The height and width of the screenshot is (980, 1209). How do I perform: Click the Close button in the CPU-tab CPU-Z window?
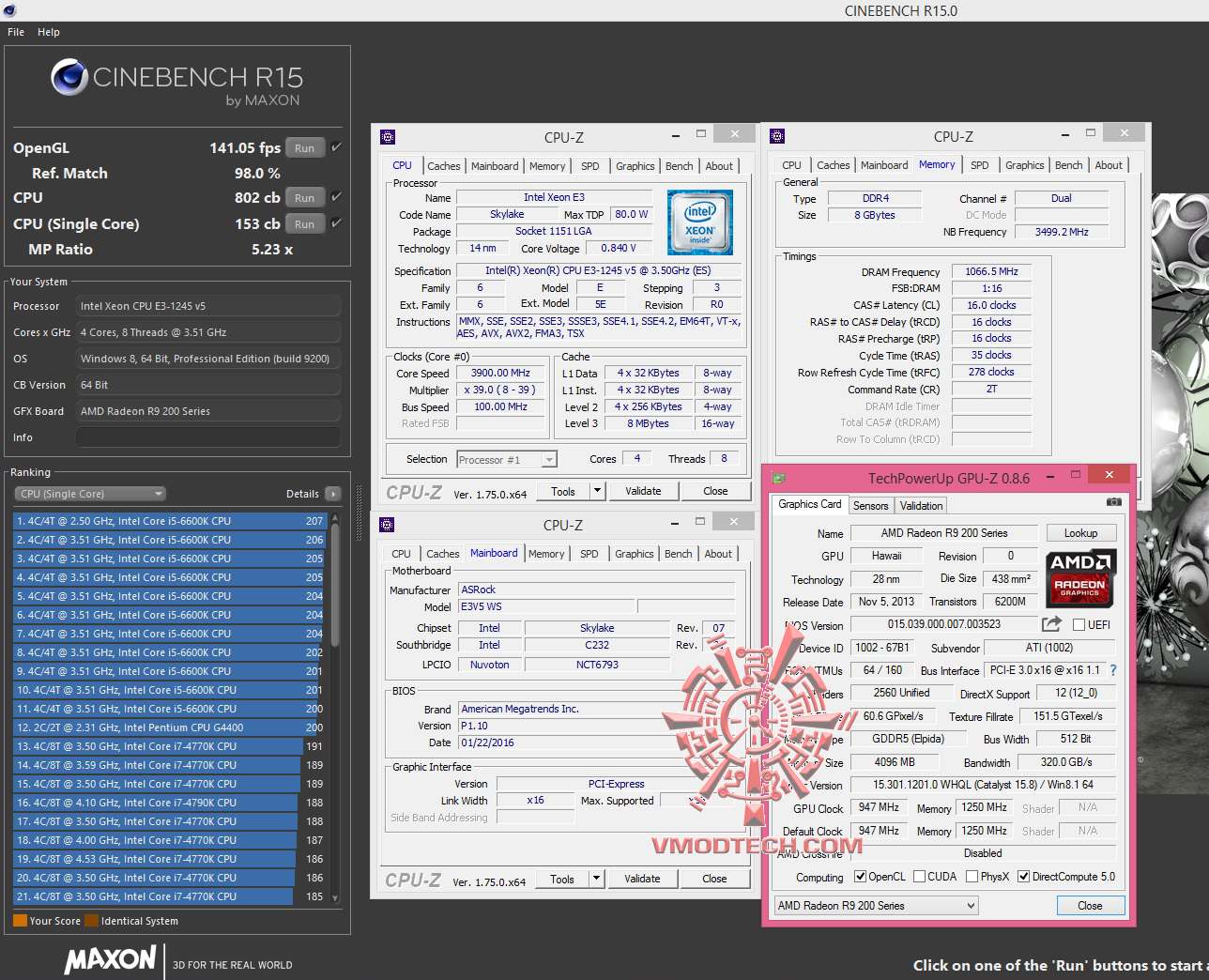715,491
